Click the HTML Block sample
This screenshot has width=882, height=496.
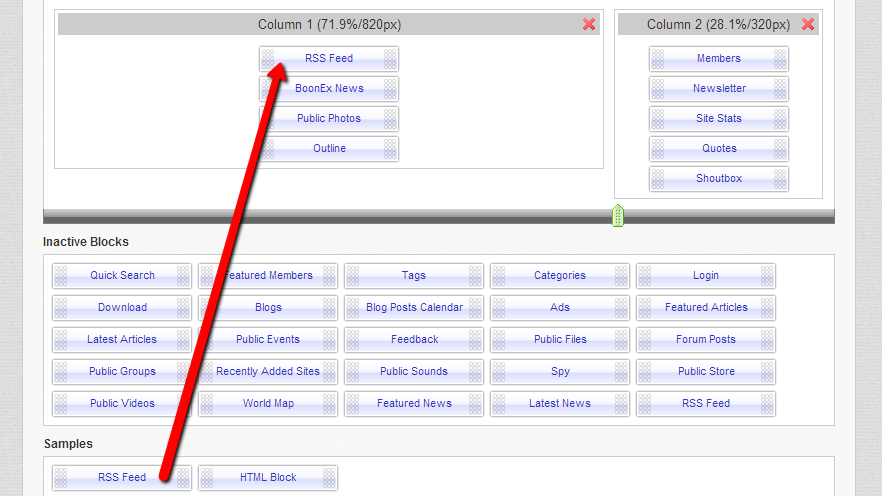[268, 478]
